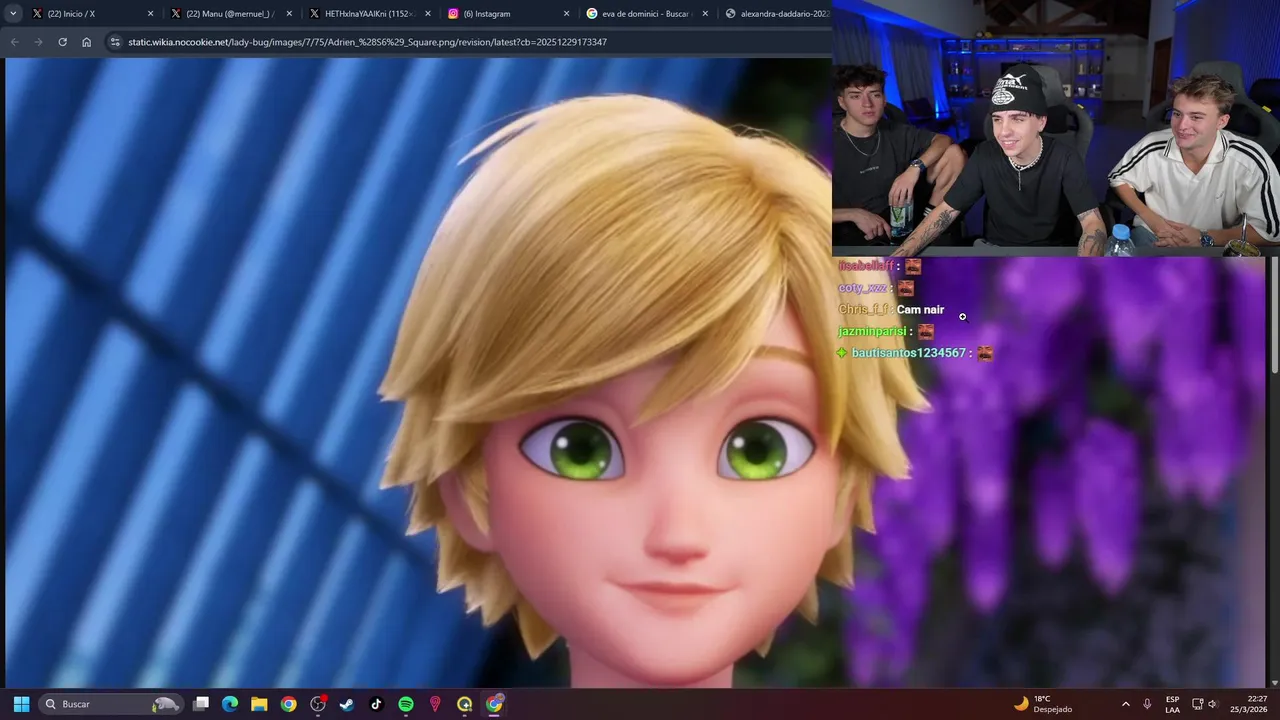This screenshot has height=720, width=1280.
Task: Expand the hidden system tray icons
Action: (x=1125, y=704)
